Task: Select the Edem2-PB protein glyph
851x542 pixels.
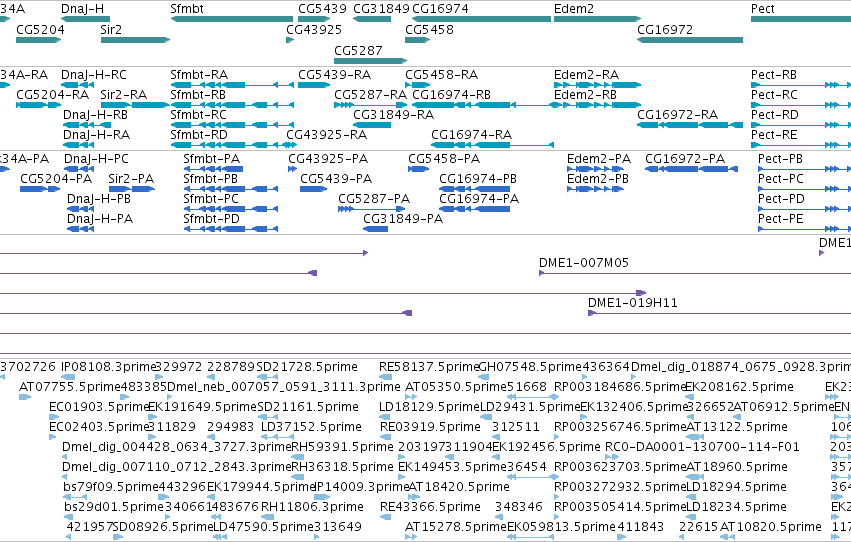Action: [x=595, y=189]
